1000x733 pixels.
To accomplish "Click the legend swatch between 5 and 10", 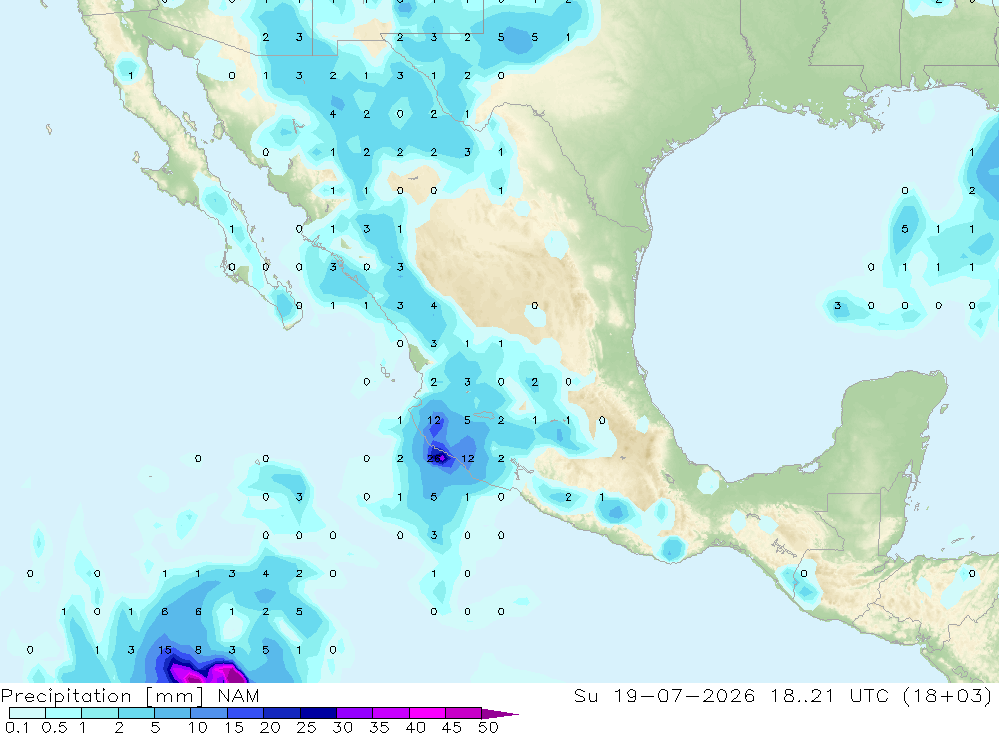I will tap(173, 713).
